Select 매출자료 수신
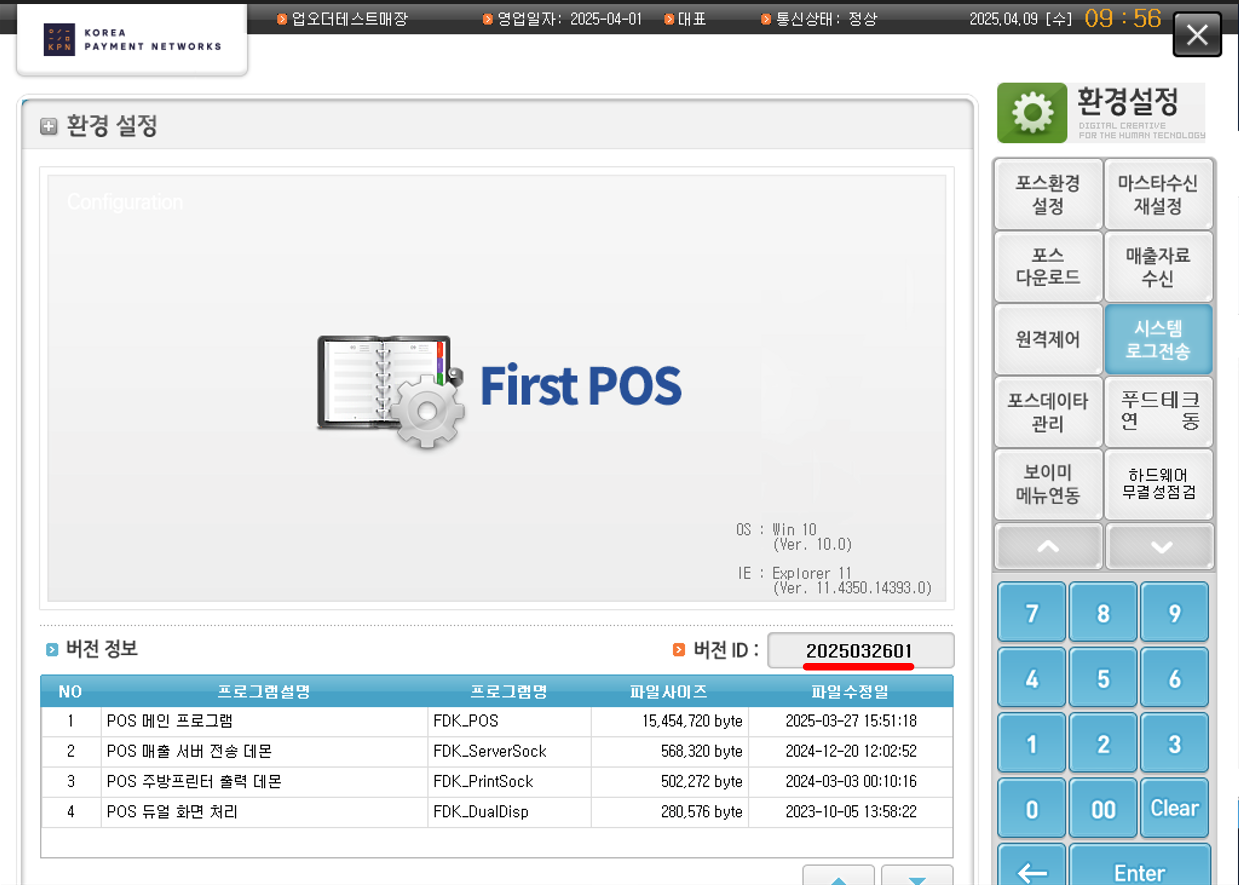The height and width of the screenshot is (885, 1239). 1158,267
